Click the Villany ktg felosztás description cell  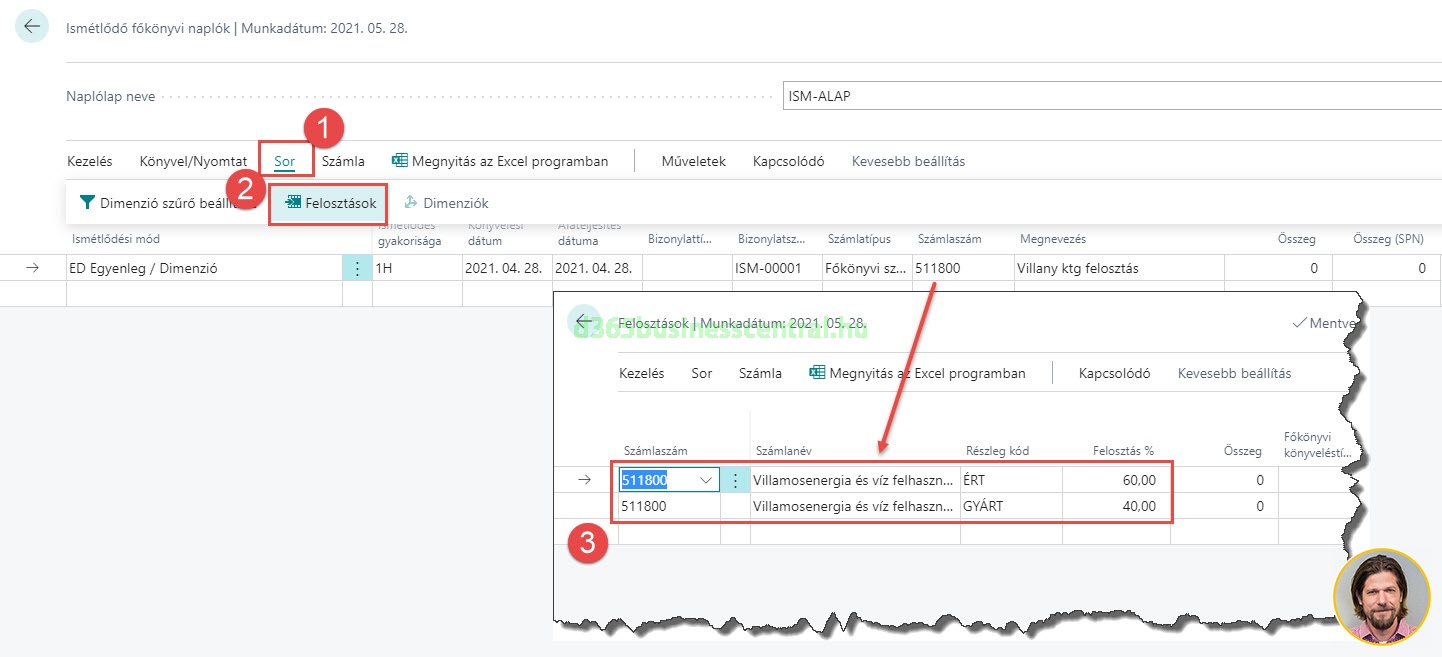click(1117, 268)
